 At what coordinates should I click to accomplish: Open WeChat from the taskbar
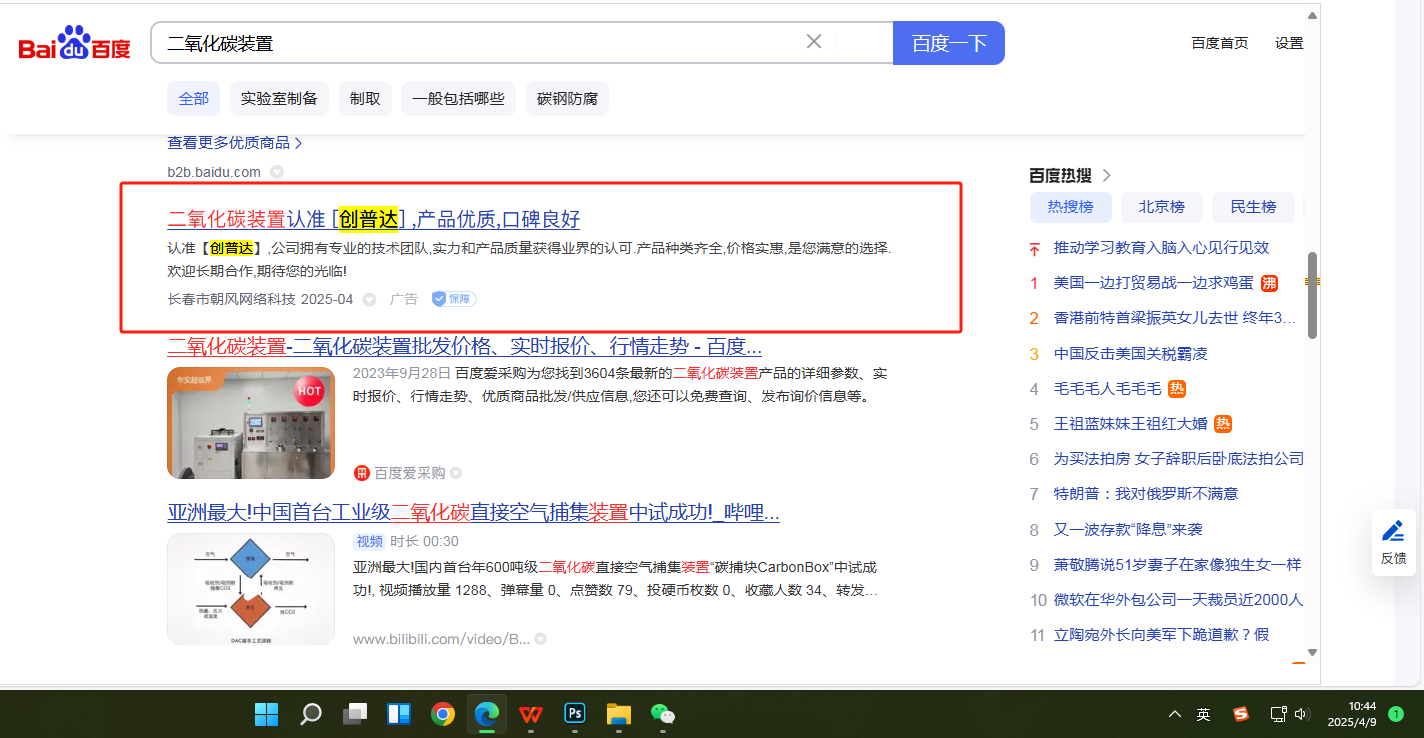coord(662,714)
